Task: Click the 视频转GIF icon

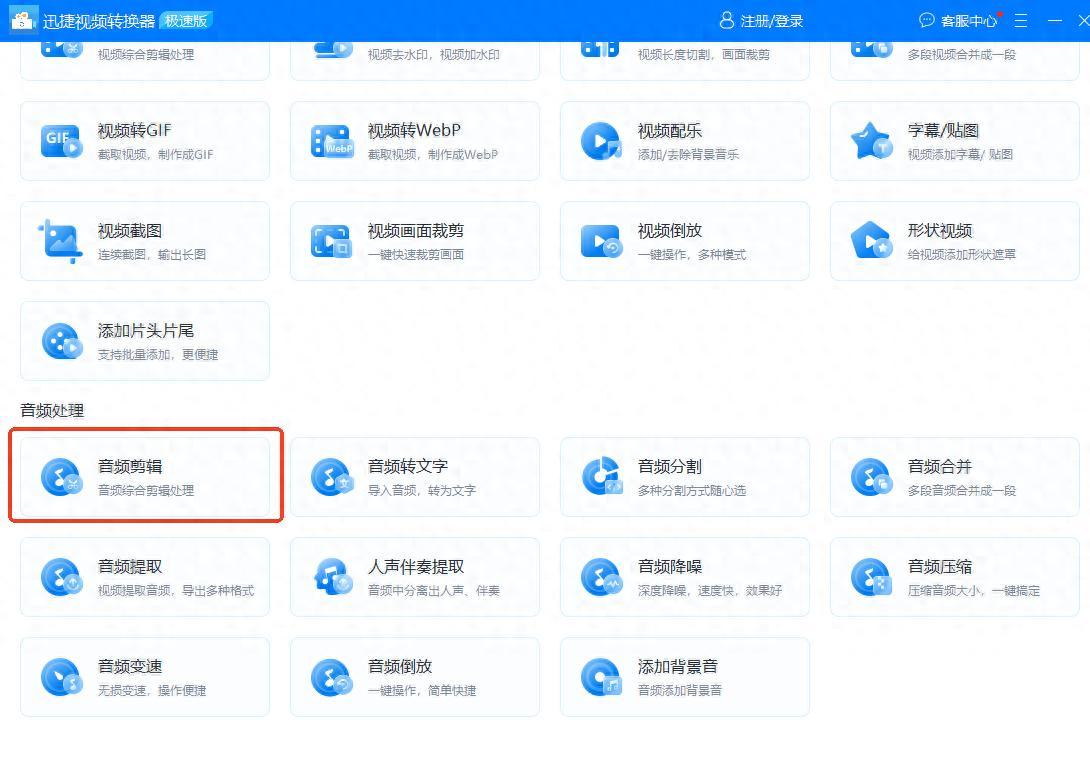Action: click(60, 141)
